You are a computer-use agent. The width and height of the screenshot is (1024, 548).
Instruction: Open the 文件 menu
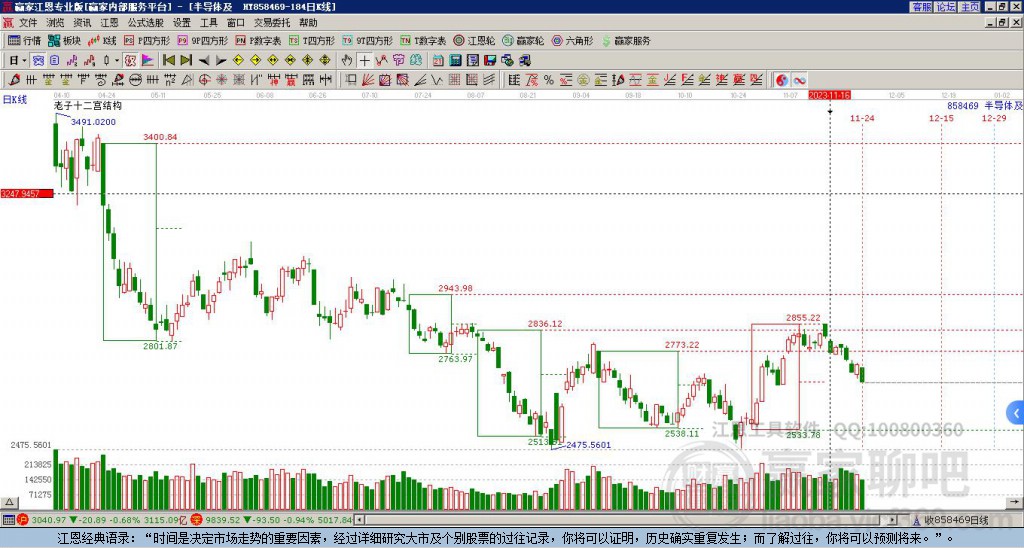[28, 23]
